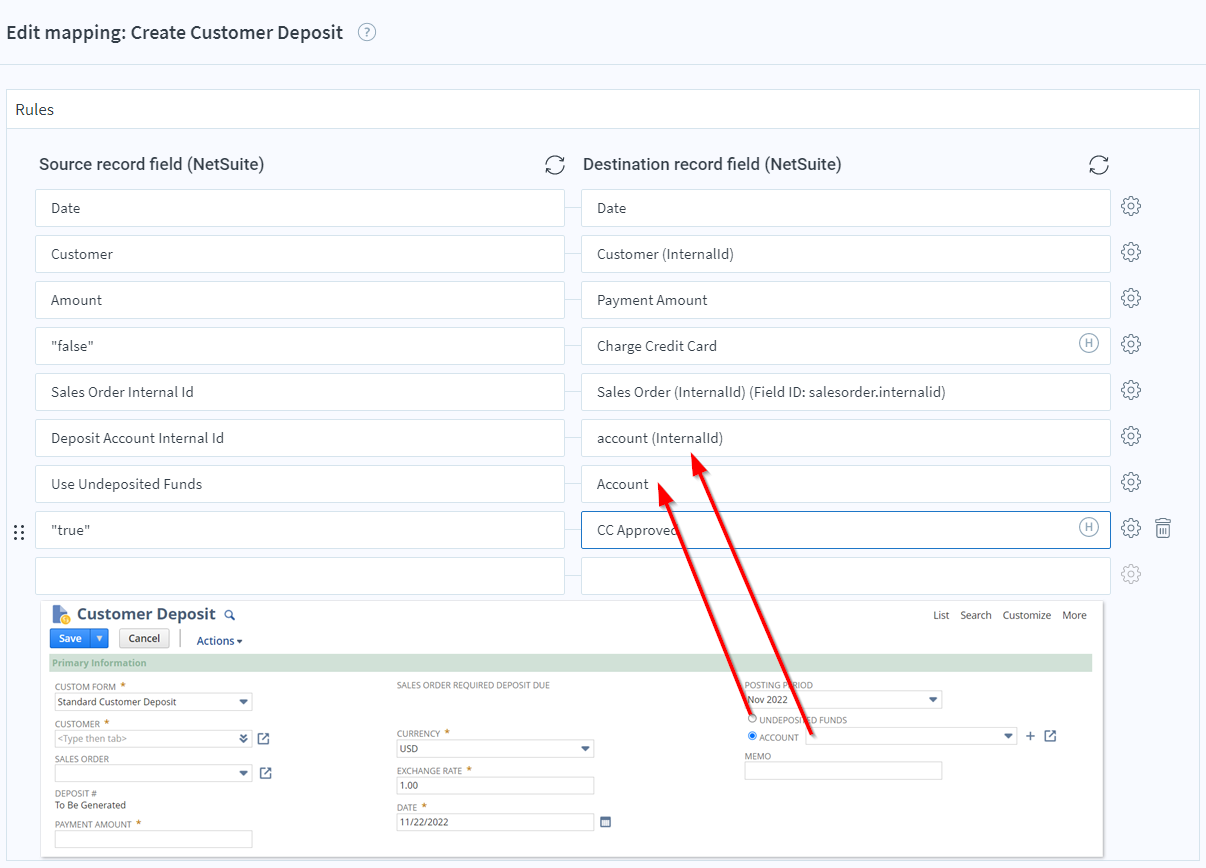Click destination field "CC Approved"
Screen dimensions: 1206x868
click(846, 530)
